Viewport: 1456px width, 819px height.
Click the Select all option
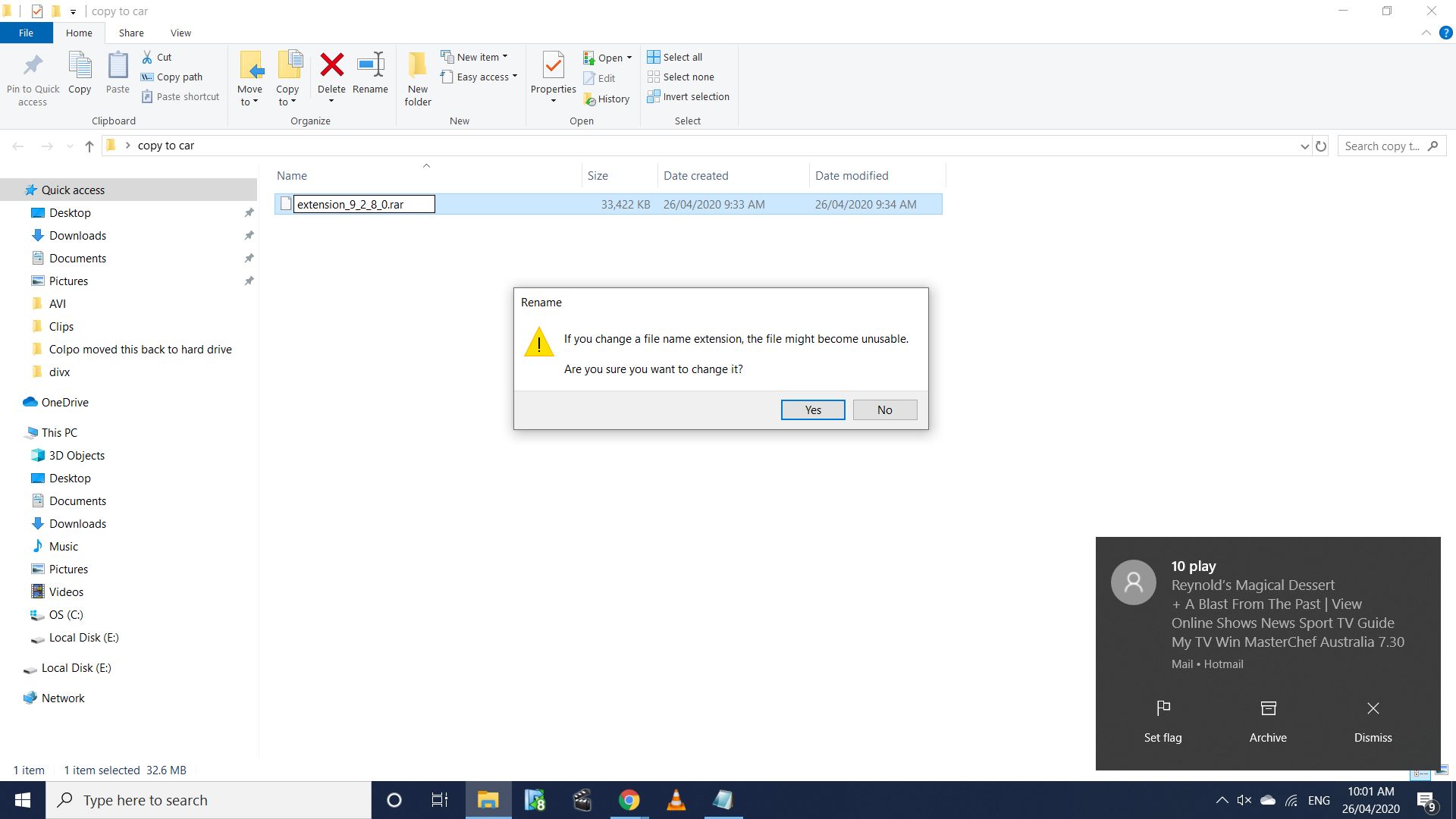coord(675,57)
